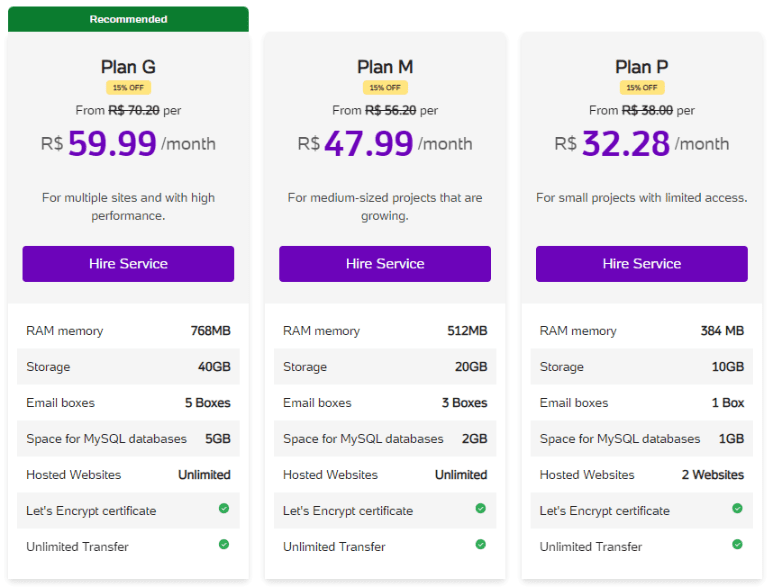Click the Plan G heading

click(128, 66)
